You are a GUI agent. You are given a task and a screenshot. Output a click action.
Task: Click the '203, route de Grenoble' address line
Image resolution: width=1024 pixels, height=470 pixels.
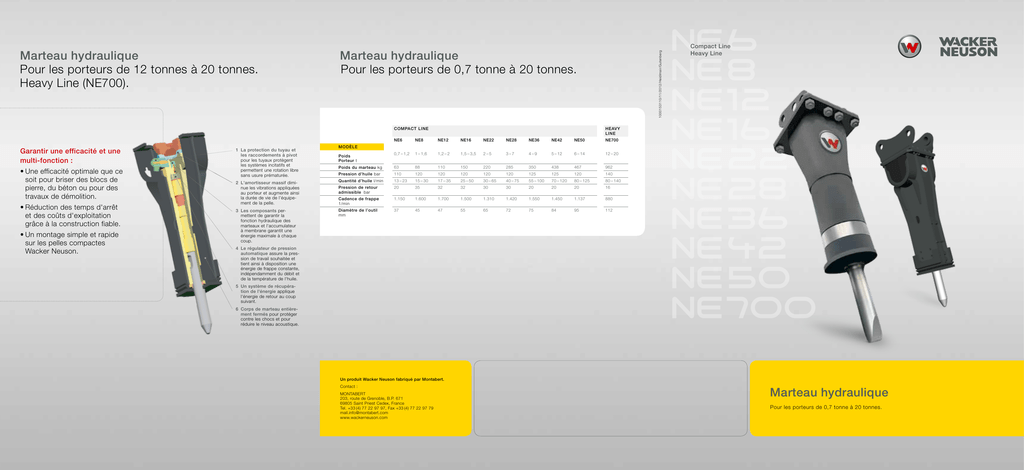tap(372, 398)
